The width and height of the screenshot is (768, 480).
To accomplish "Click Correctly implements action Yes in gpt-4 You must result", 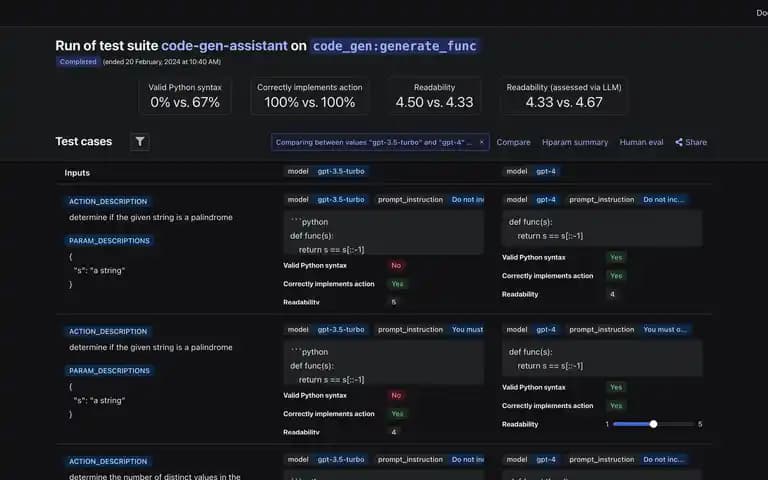I will (x=616, y=406).
